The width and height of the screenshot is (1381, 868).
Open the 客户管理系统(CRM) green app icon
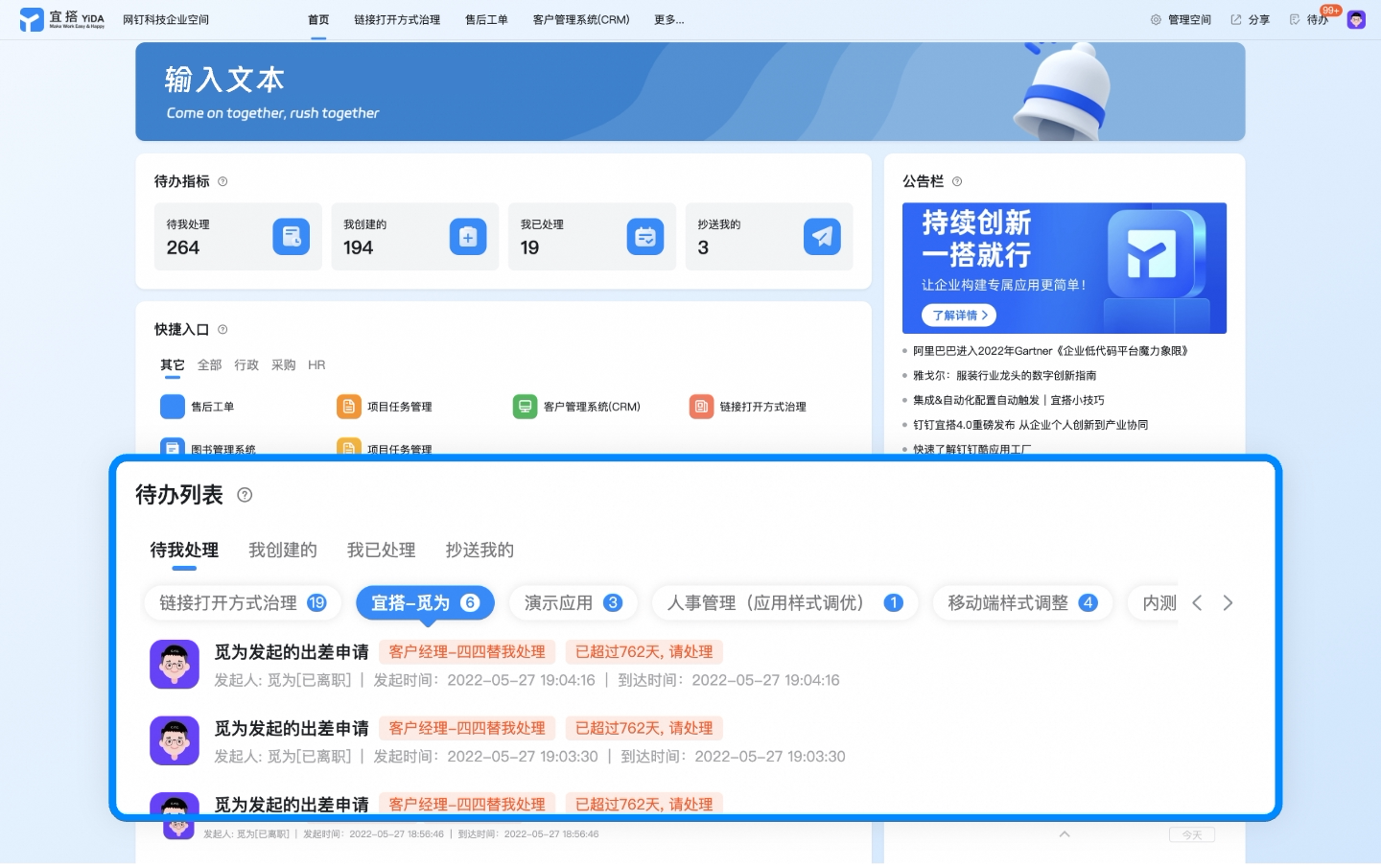526,407
